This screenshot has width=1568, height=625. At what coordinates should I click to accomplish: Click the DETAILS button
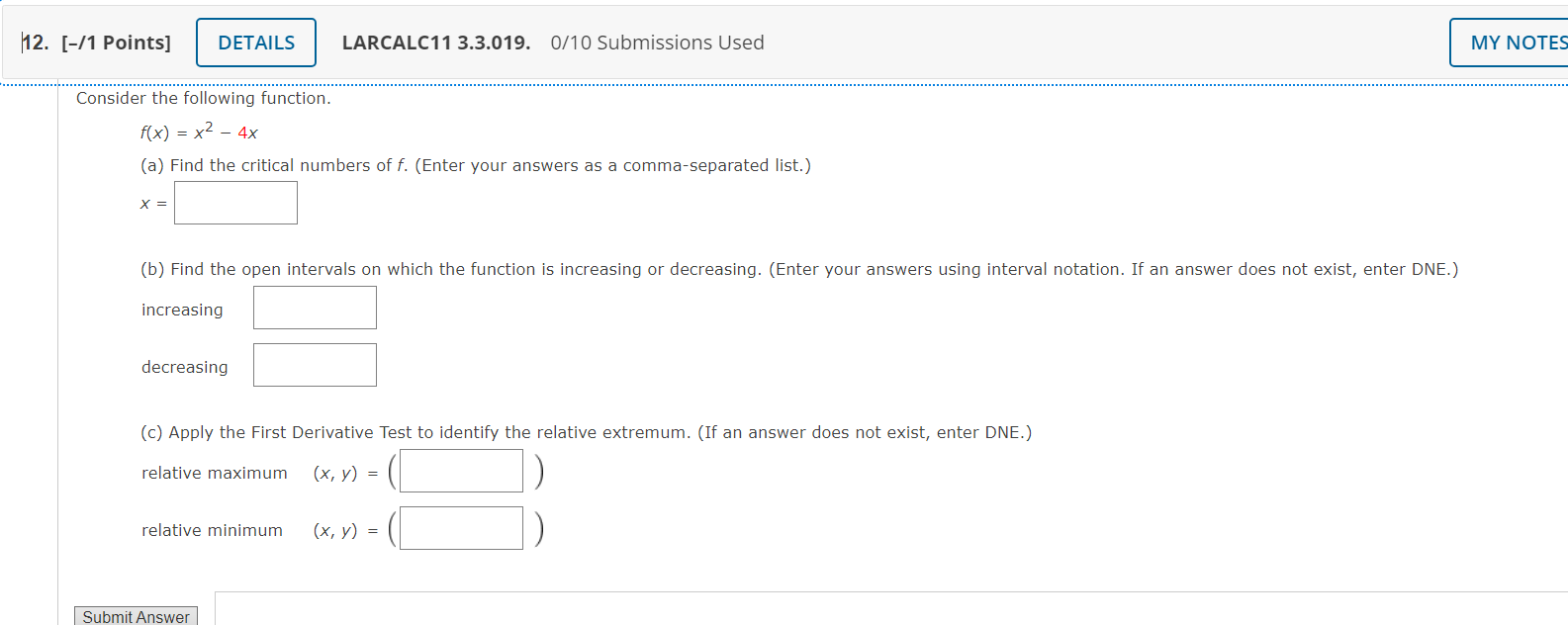[x=255, y=42]
